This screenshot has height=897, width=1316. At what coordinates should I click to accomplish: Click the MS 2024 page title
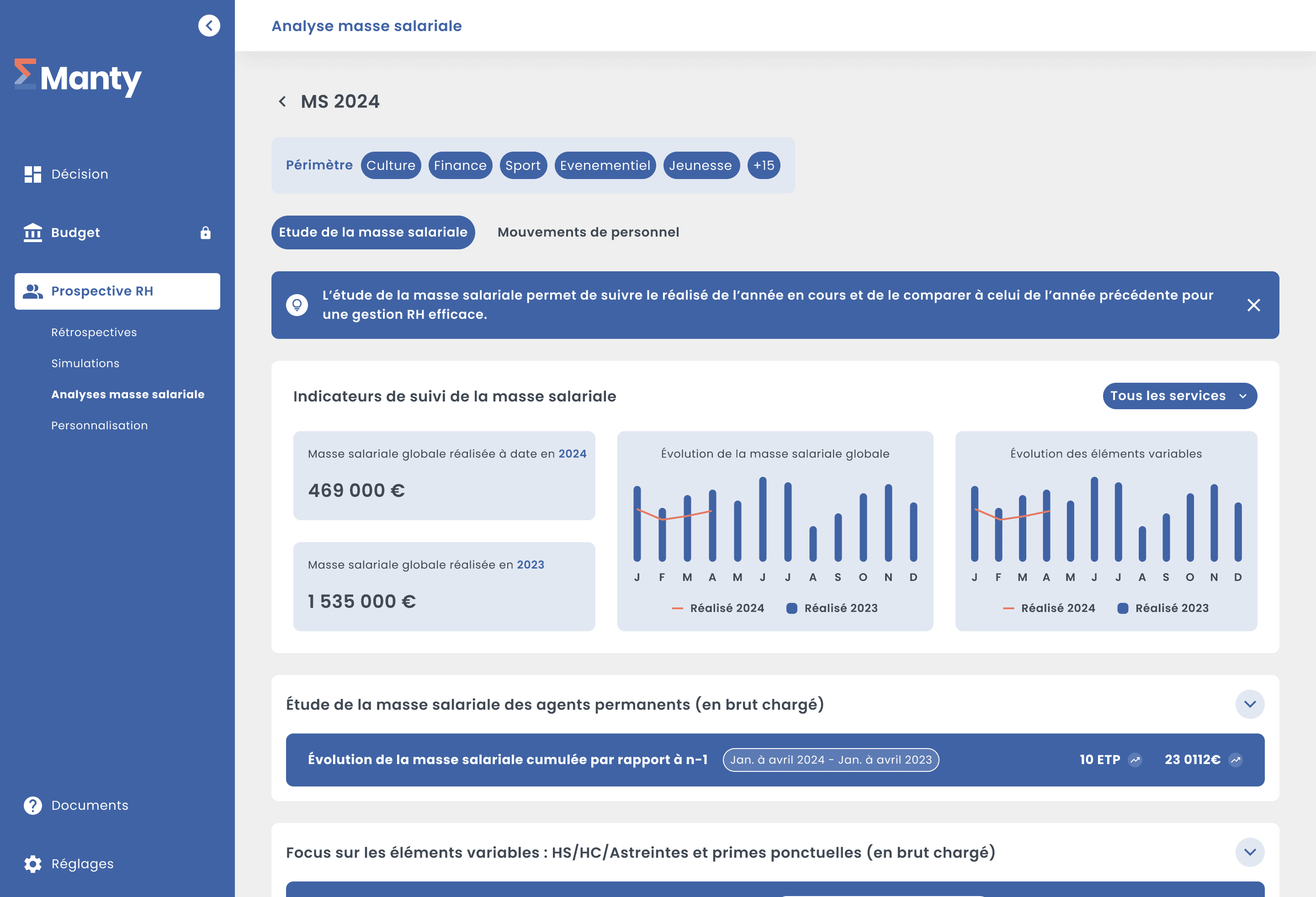coord(340,101)
